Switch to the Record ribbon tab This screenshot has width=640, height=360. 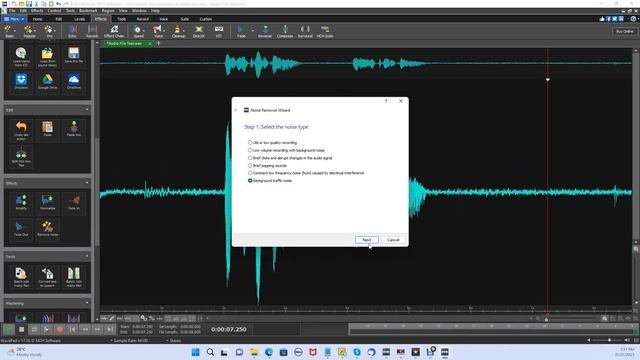pos(142,19)
